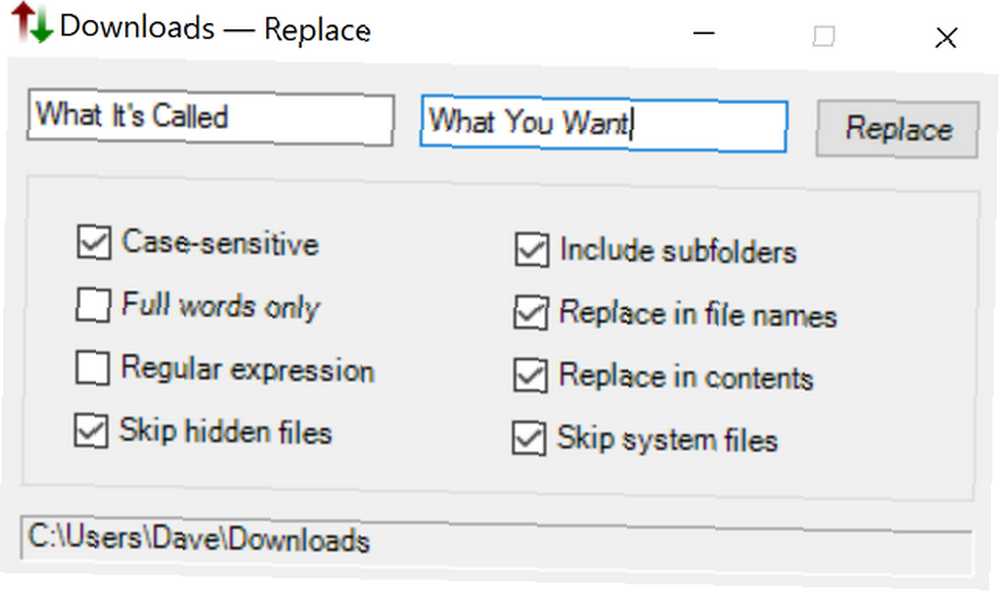Toggle Replace in contents checkbox

tap(530, 375)
